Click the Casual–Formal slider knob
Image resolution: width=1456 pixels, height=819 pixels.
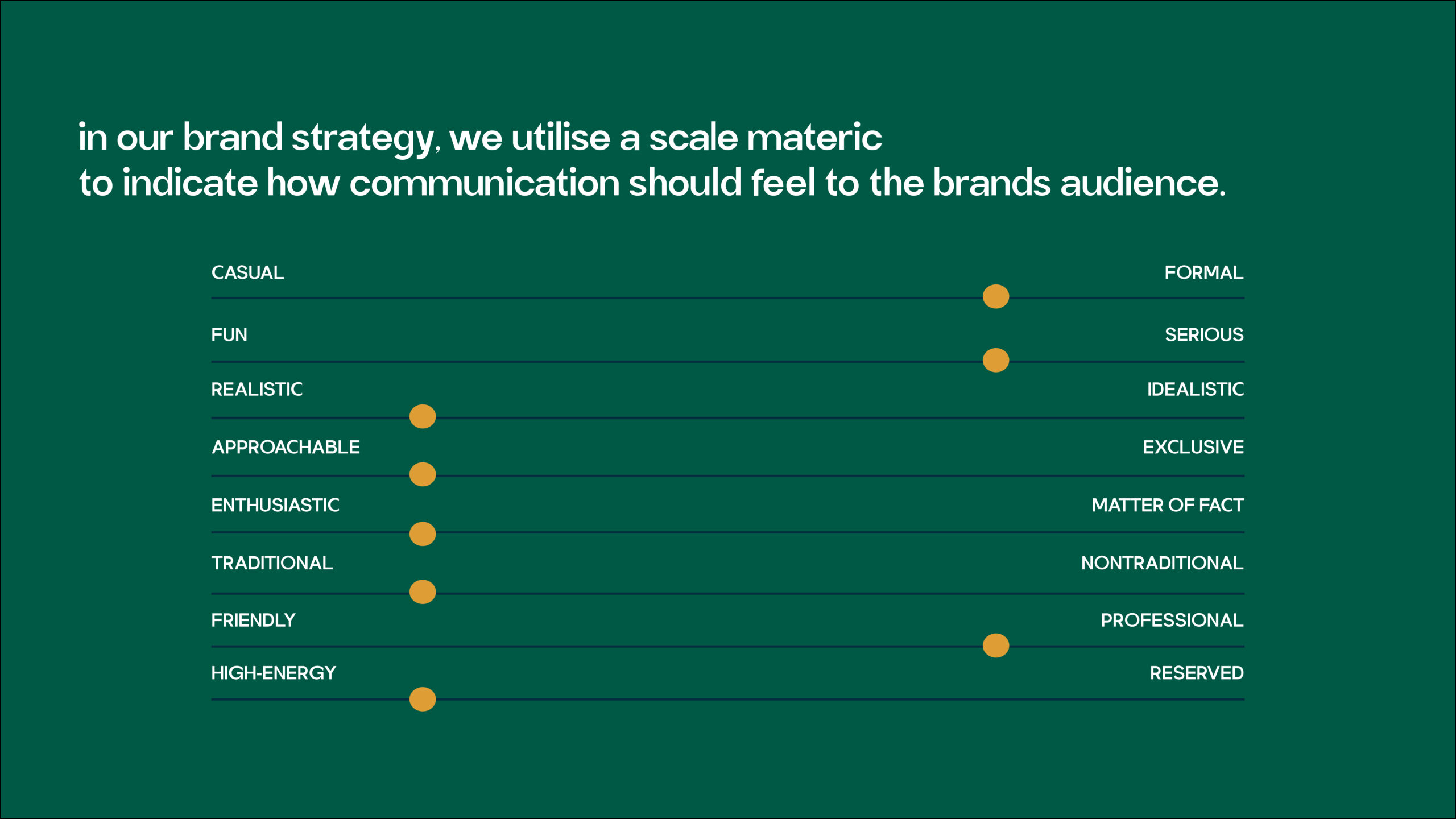(x=995, y=296)
